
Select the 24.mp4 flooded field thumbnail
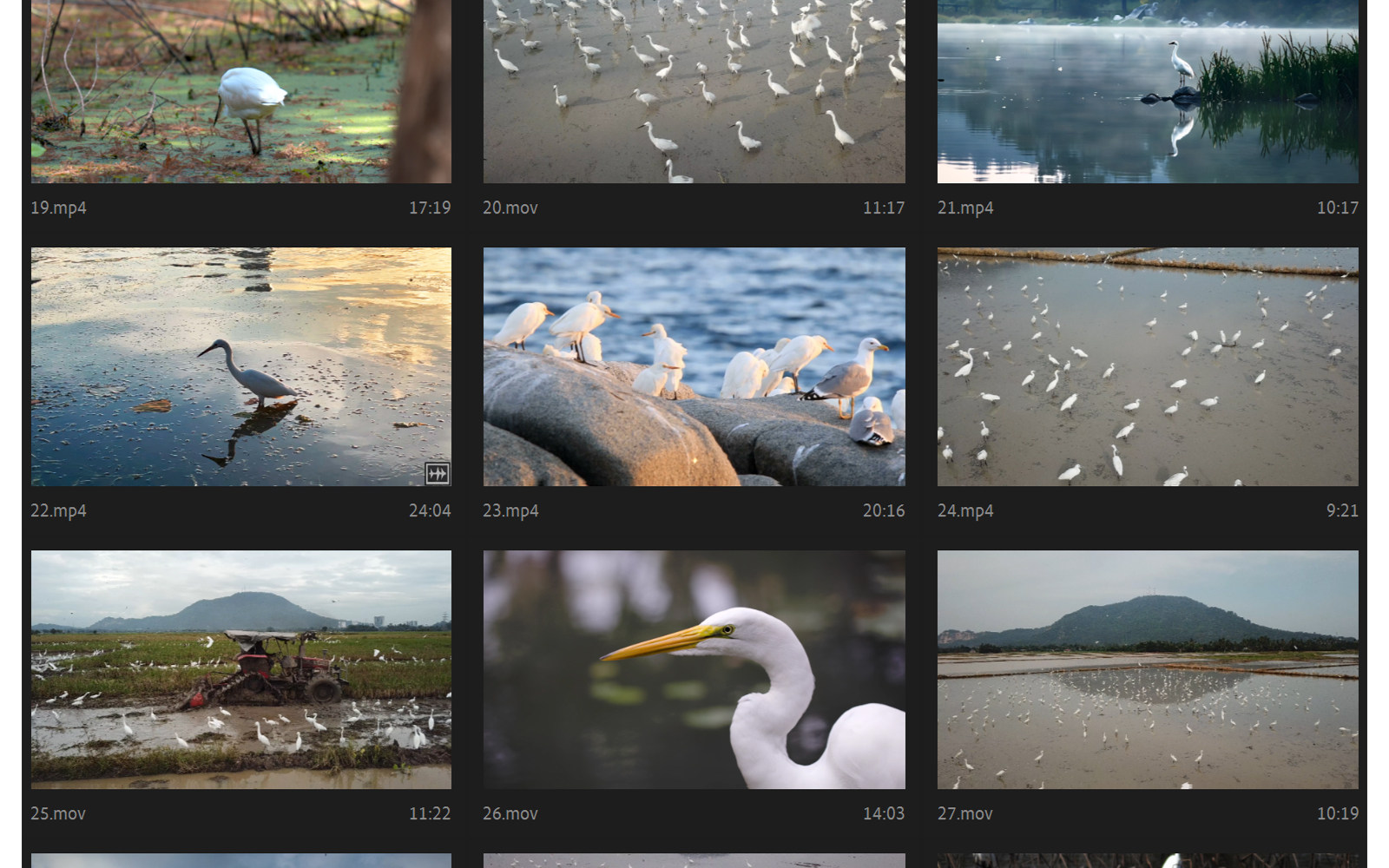1148,367
